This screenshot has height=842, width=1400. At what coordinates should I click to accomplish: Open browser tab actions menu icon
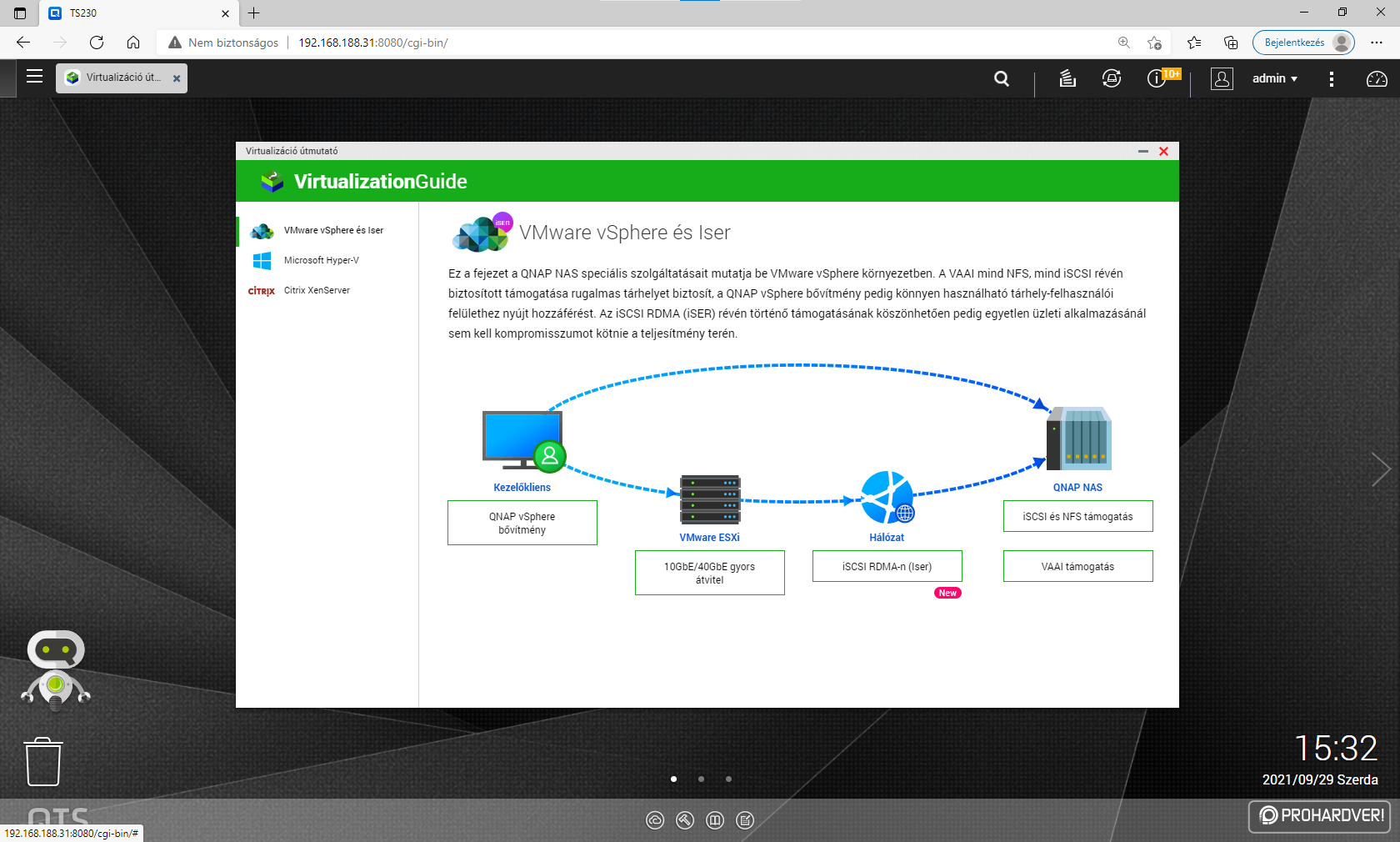tap(20, 13)
